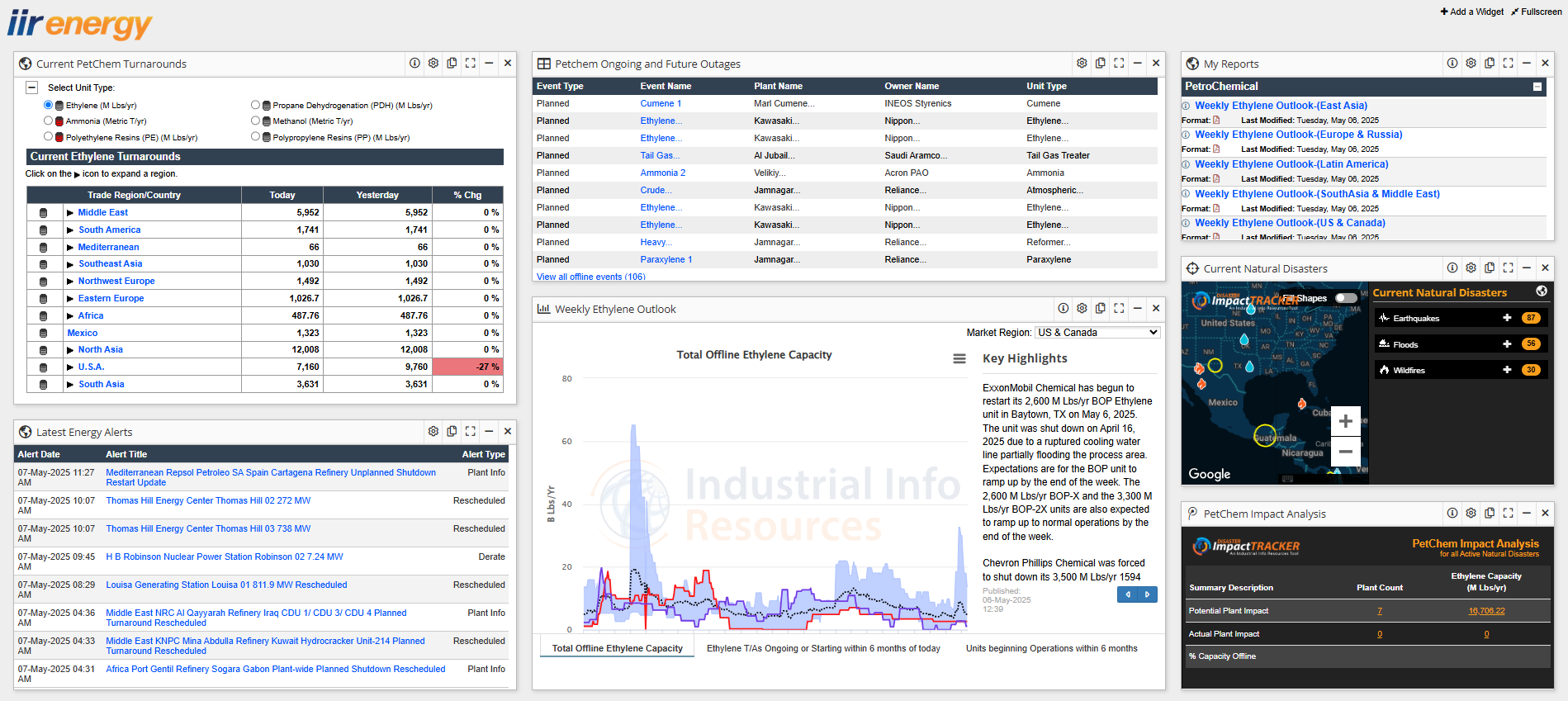Open info for Current PetChem Turnarounds widget

[x=415, y=63]
